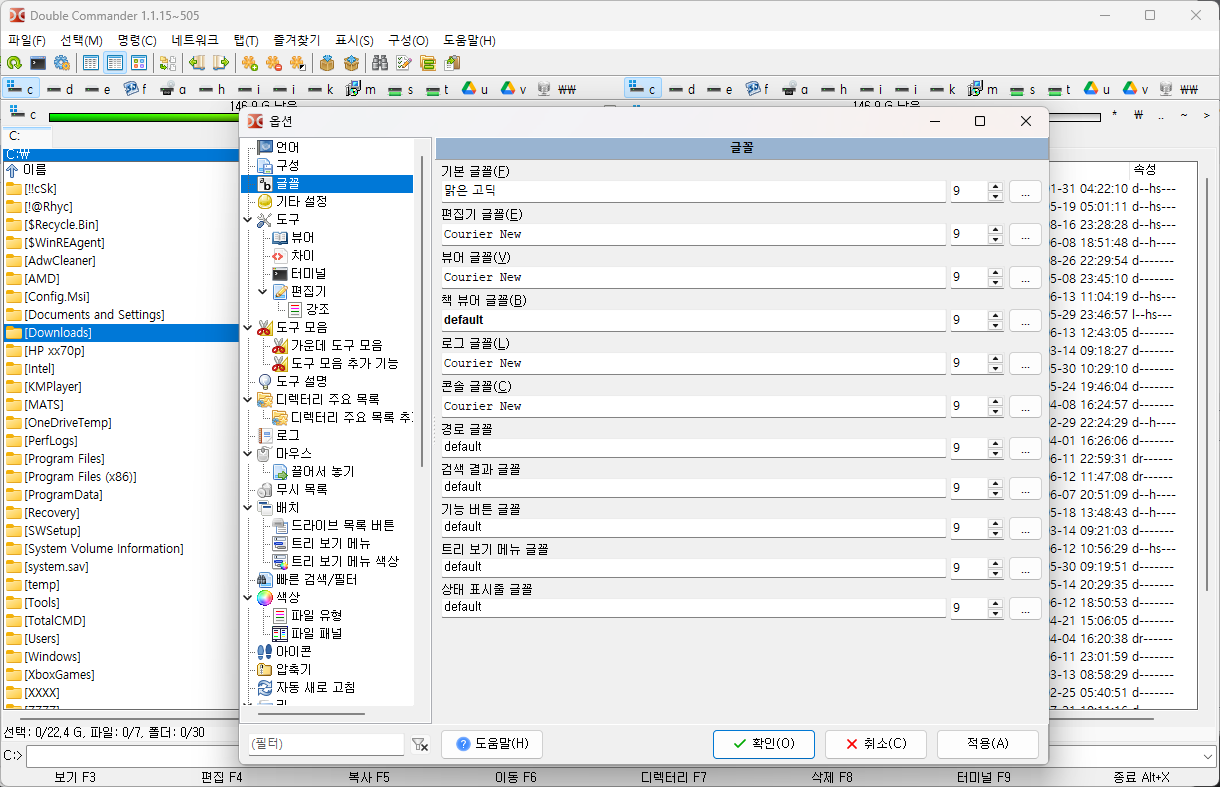Click the 도움말(H) button in options dialog

(492, 744)
